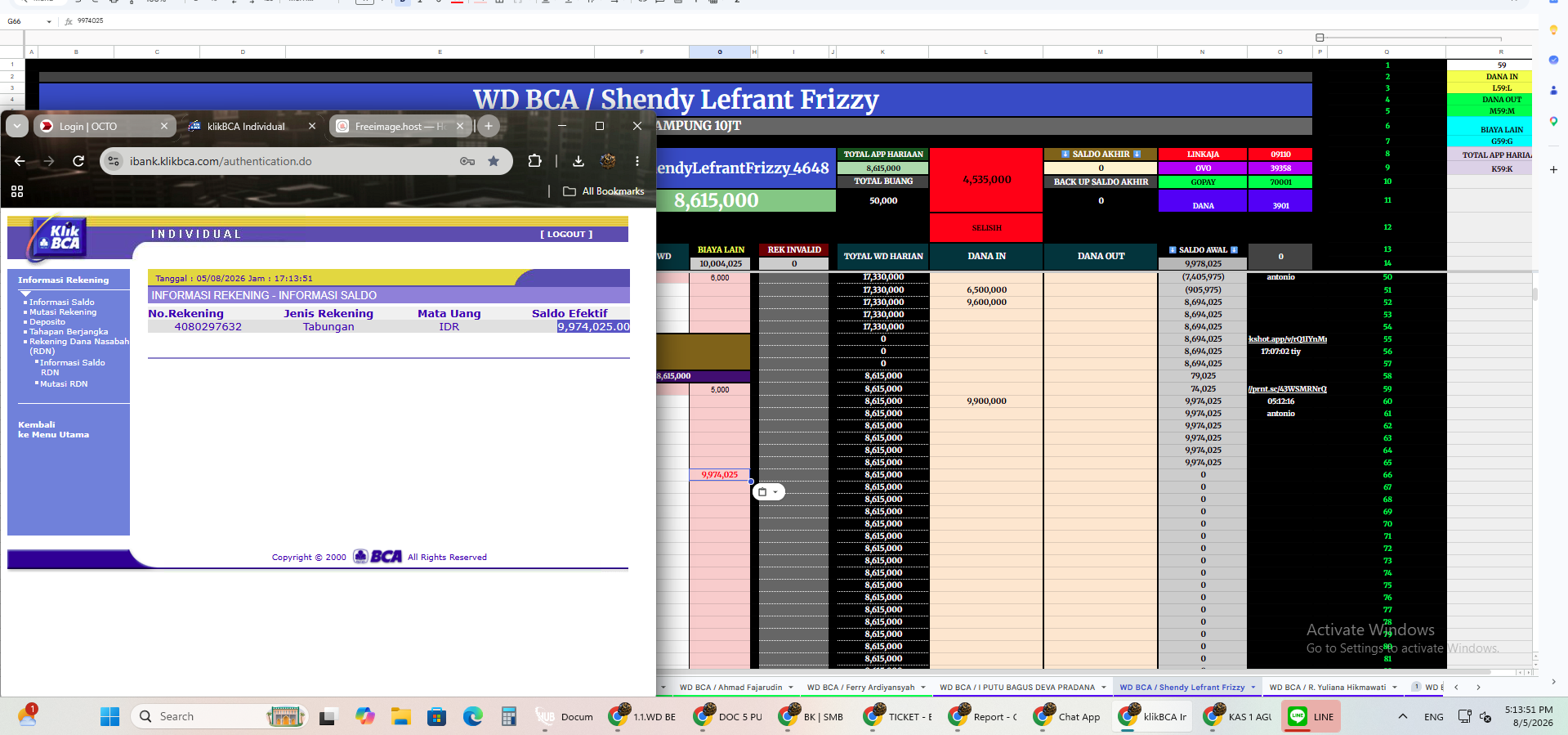Select the 4,535,000 red cell

(x=986, y=180)
